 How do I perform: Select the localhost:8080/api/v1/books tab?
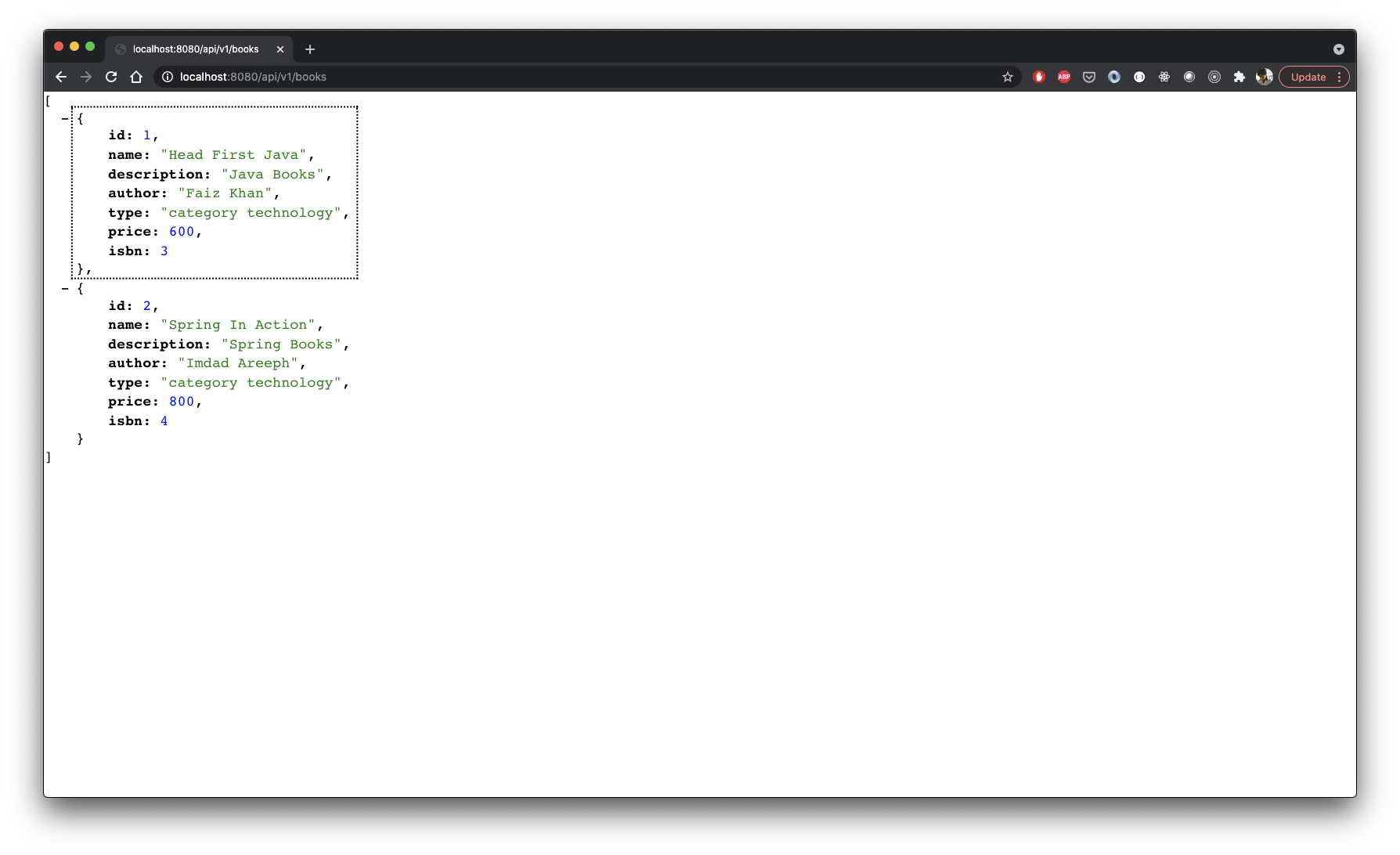199,49
